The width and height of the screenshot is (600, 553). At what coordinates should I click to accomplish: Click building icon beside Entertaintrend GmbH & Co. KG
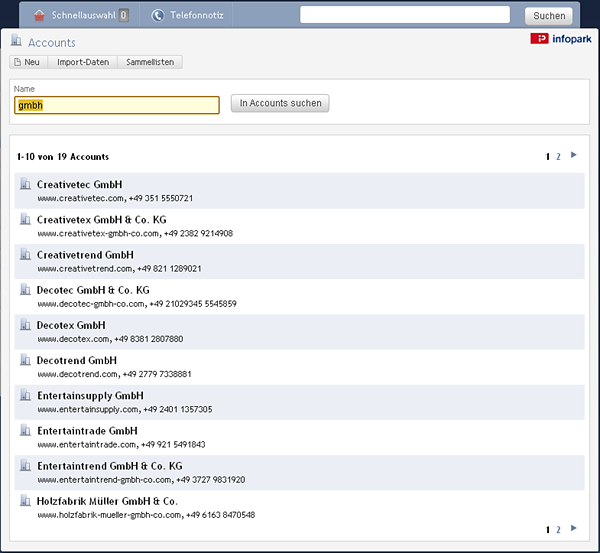tap(25, 465)
